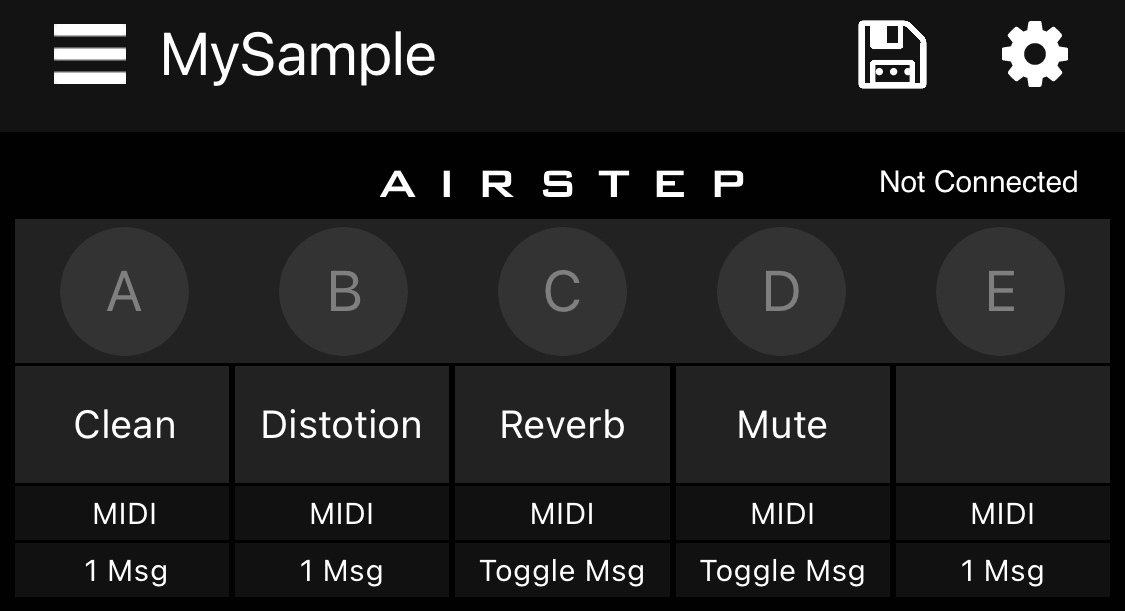Change MIDI mode under Reverb
Viewport: 1125px width, 611px height.
(562, 514)
